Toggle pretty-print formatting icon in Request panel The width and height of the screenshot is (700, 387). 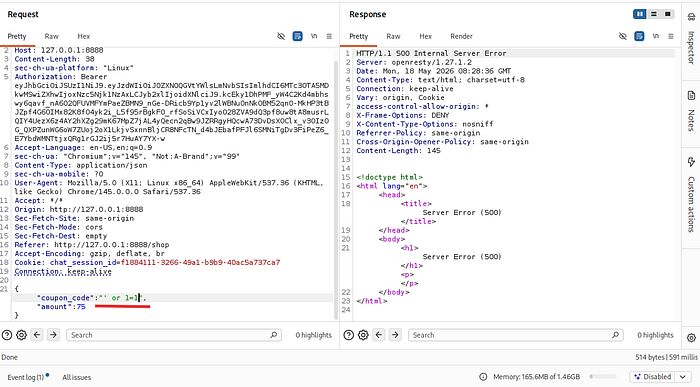coord(297,36)
